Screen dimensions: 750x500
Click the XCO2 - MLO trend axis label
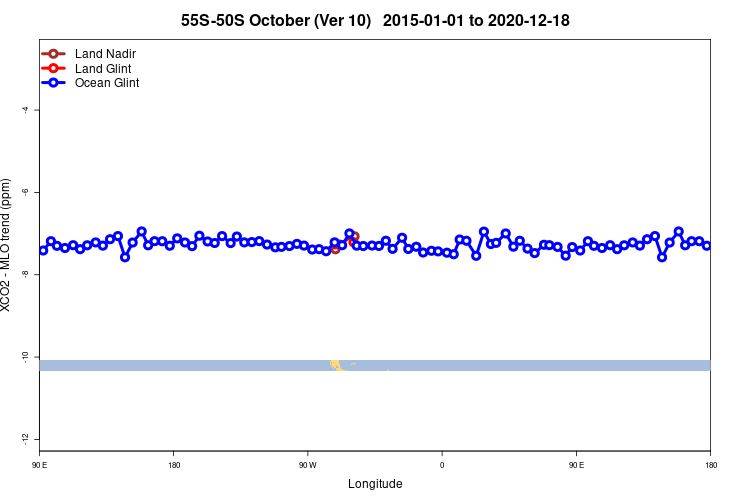click(x=5, y=245)
